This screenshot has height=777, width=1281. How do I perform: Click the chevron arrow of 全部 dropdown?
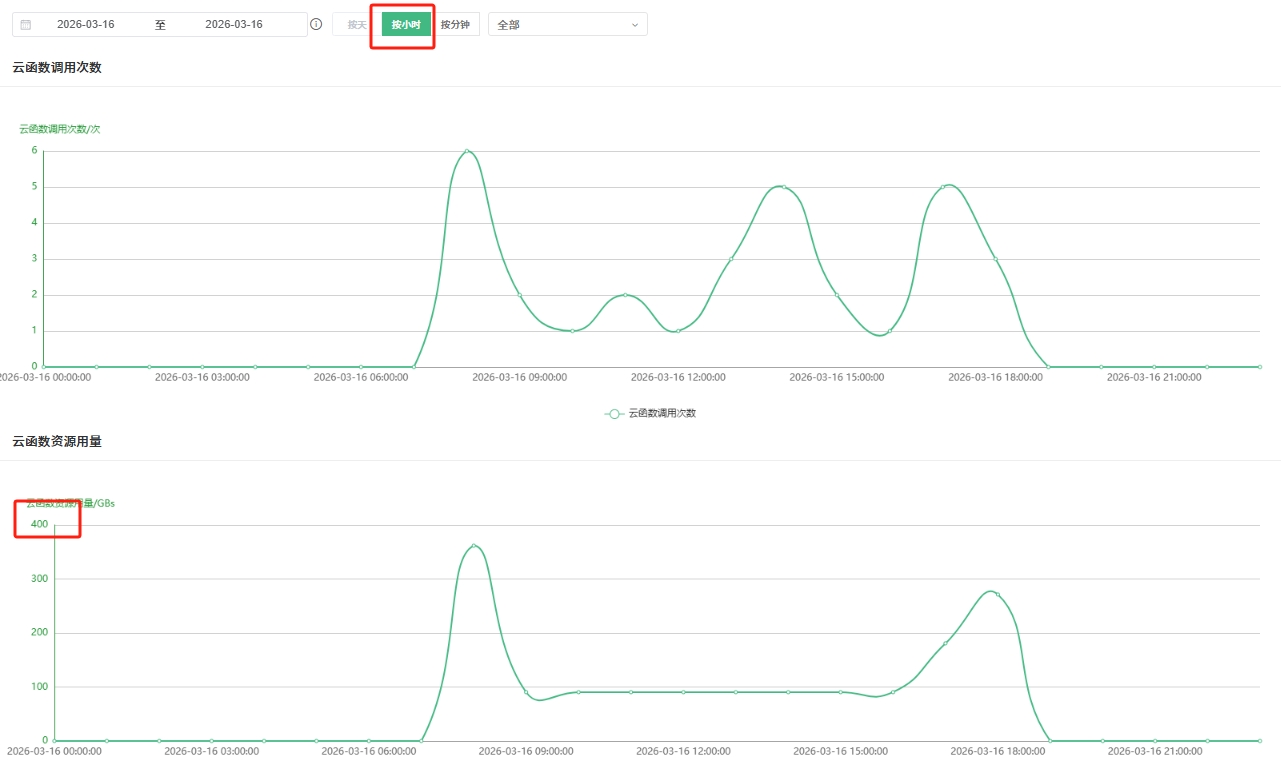click(634, 25)
